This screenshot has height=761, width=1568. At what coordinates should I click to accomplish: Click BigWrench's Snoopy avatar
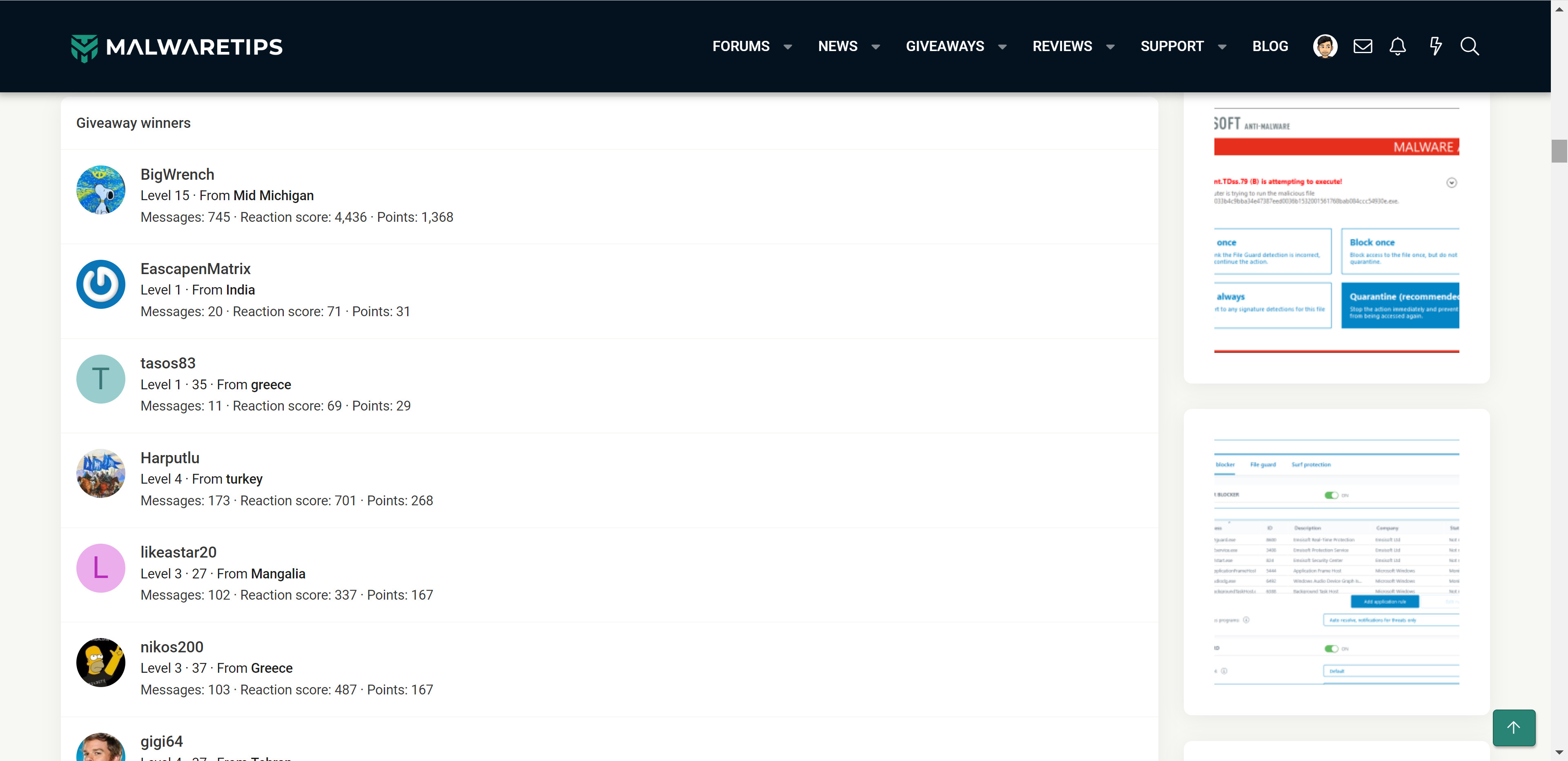[100, 190]
